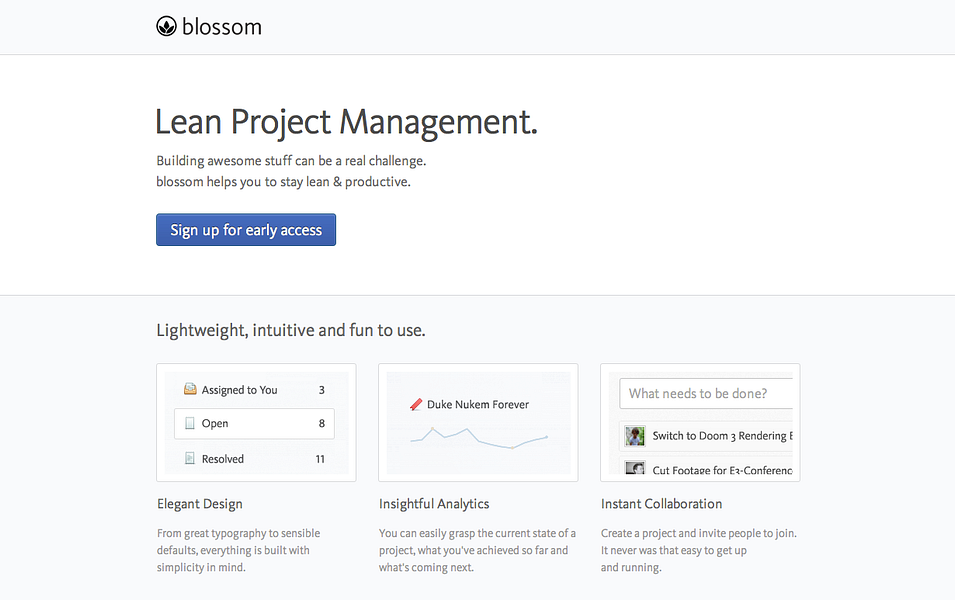Click the blossom wordmark text
955x600 pixels.
tap(221, 27)
